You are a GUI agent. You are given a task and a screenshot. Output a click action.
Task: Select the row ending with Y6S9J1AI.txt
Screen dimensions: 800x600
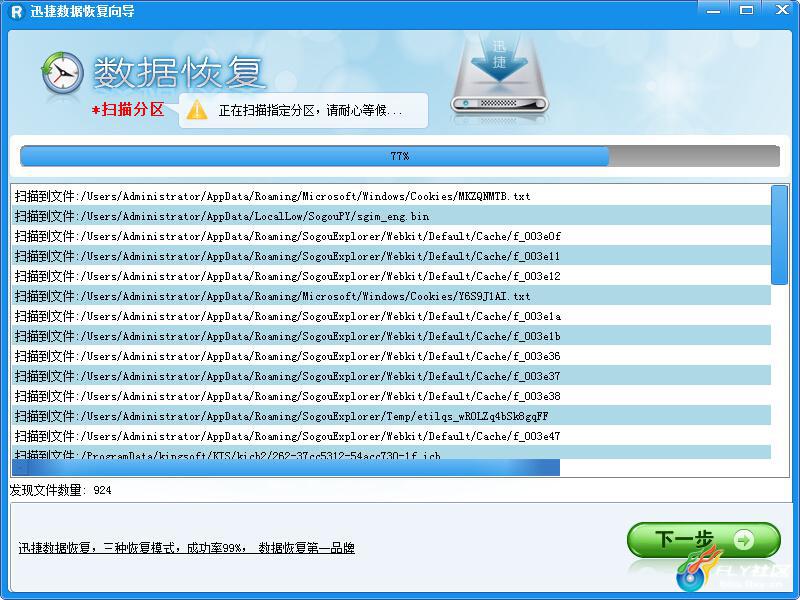coord(391,296)
